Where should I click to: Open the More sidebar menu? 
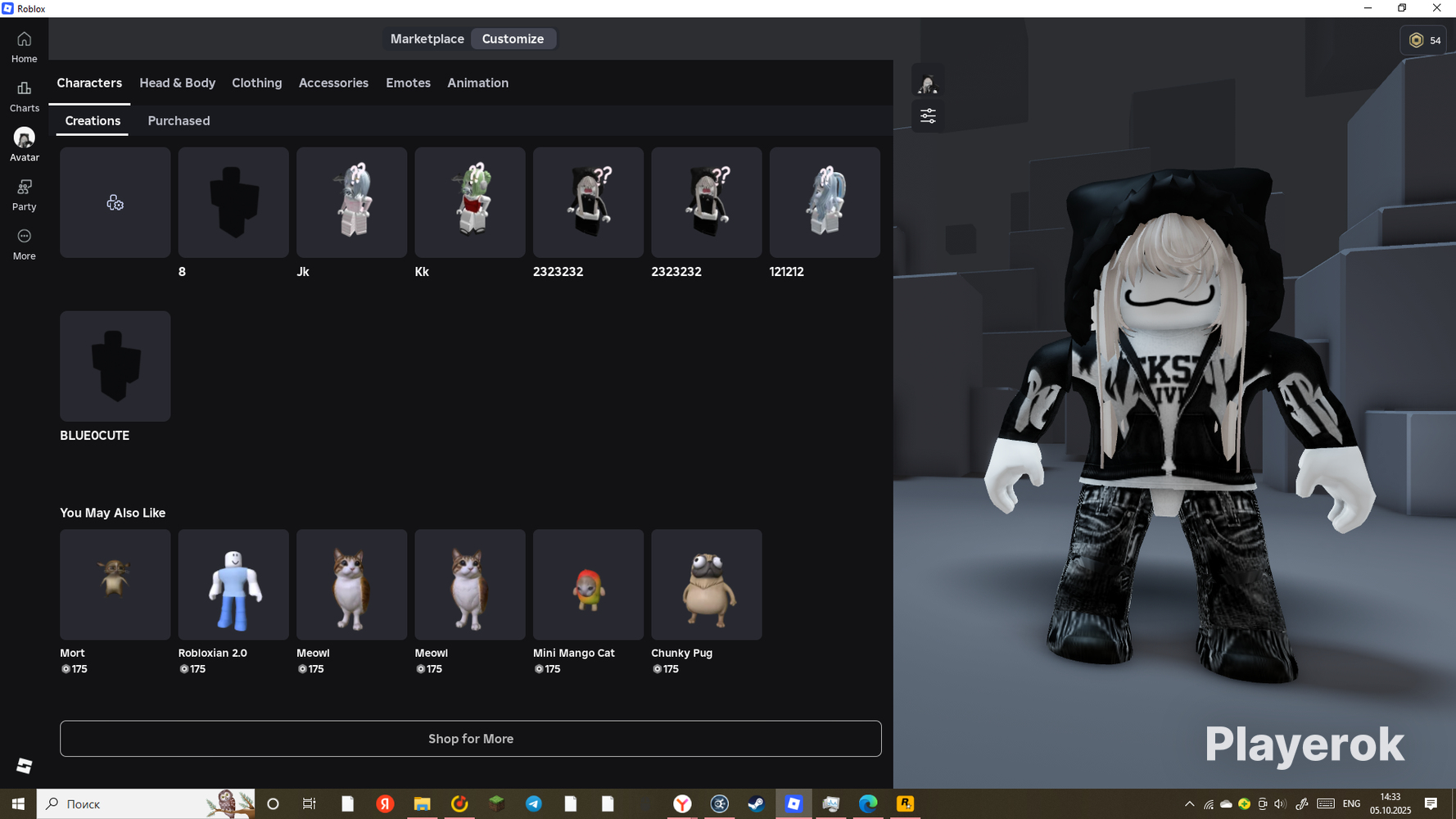click(24, 245)
